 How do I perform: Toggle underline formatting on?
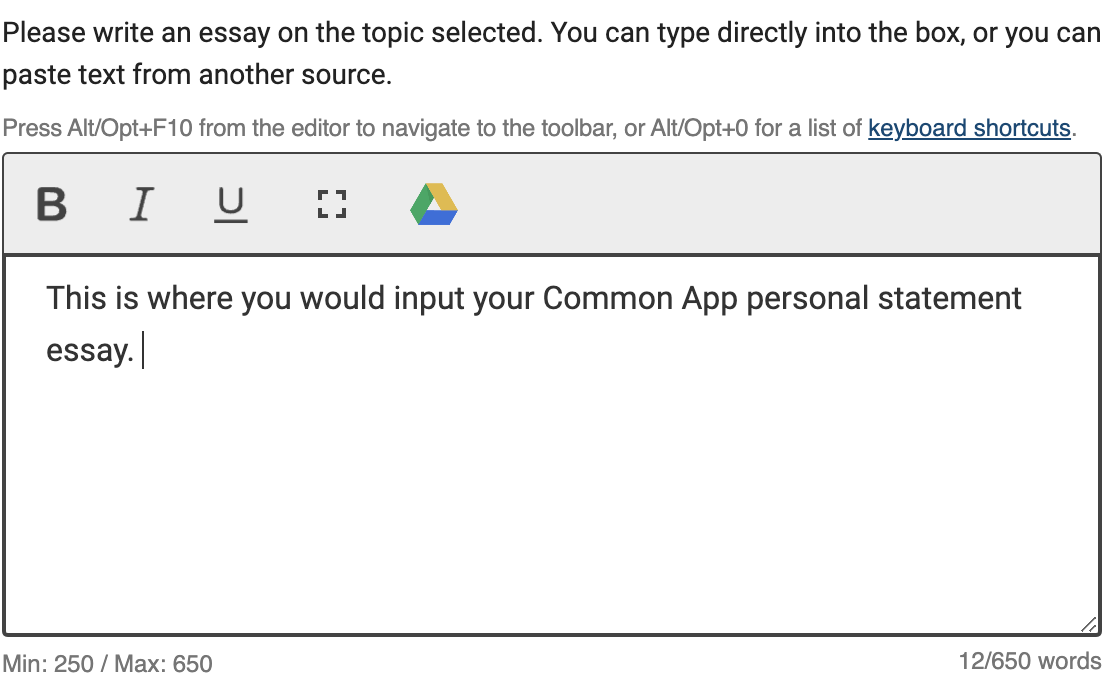(230, 204)
